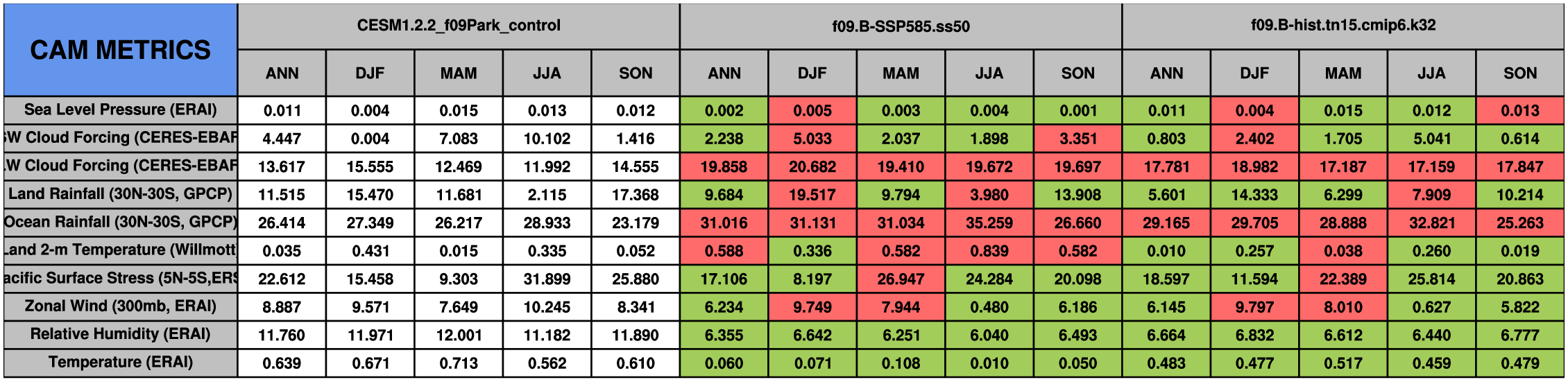Screen dimensions: 1568x382
Task: Click the cell with value 4.447
Action: [x=282, y=139]
